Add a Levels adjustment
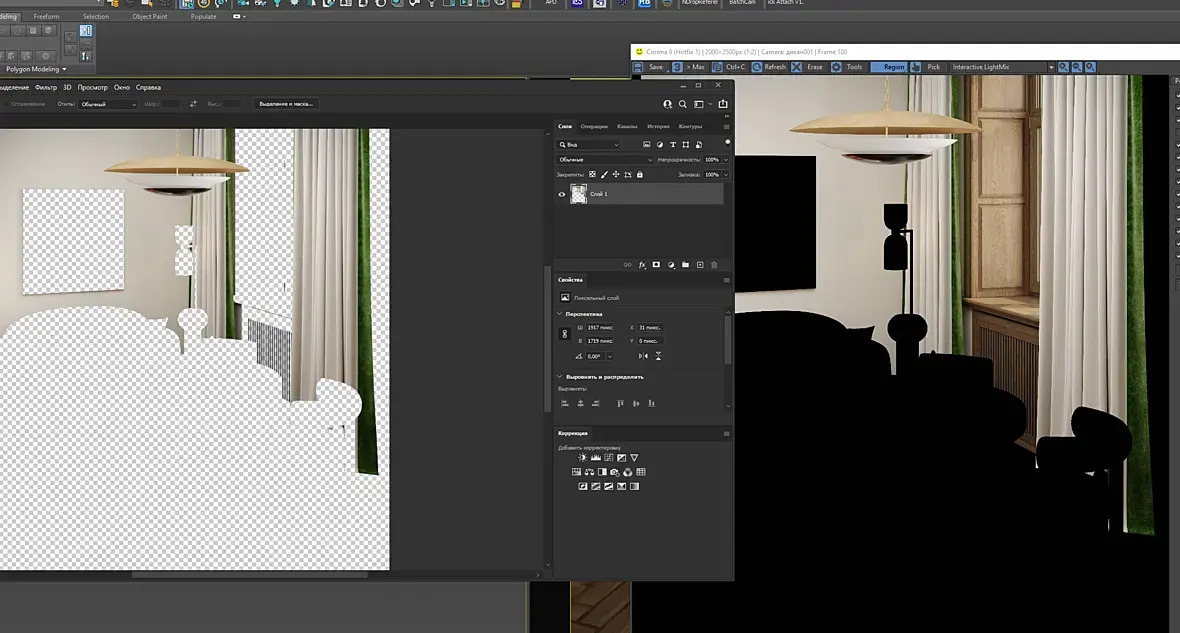Screen dimensions: 1180x633 pyautogui.click(x=595, y=458)
